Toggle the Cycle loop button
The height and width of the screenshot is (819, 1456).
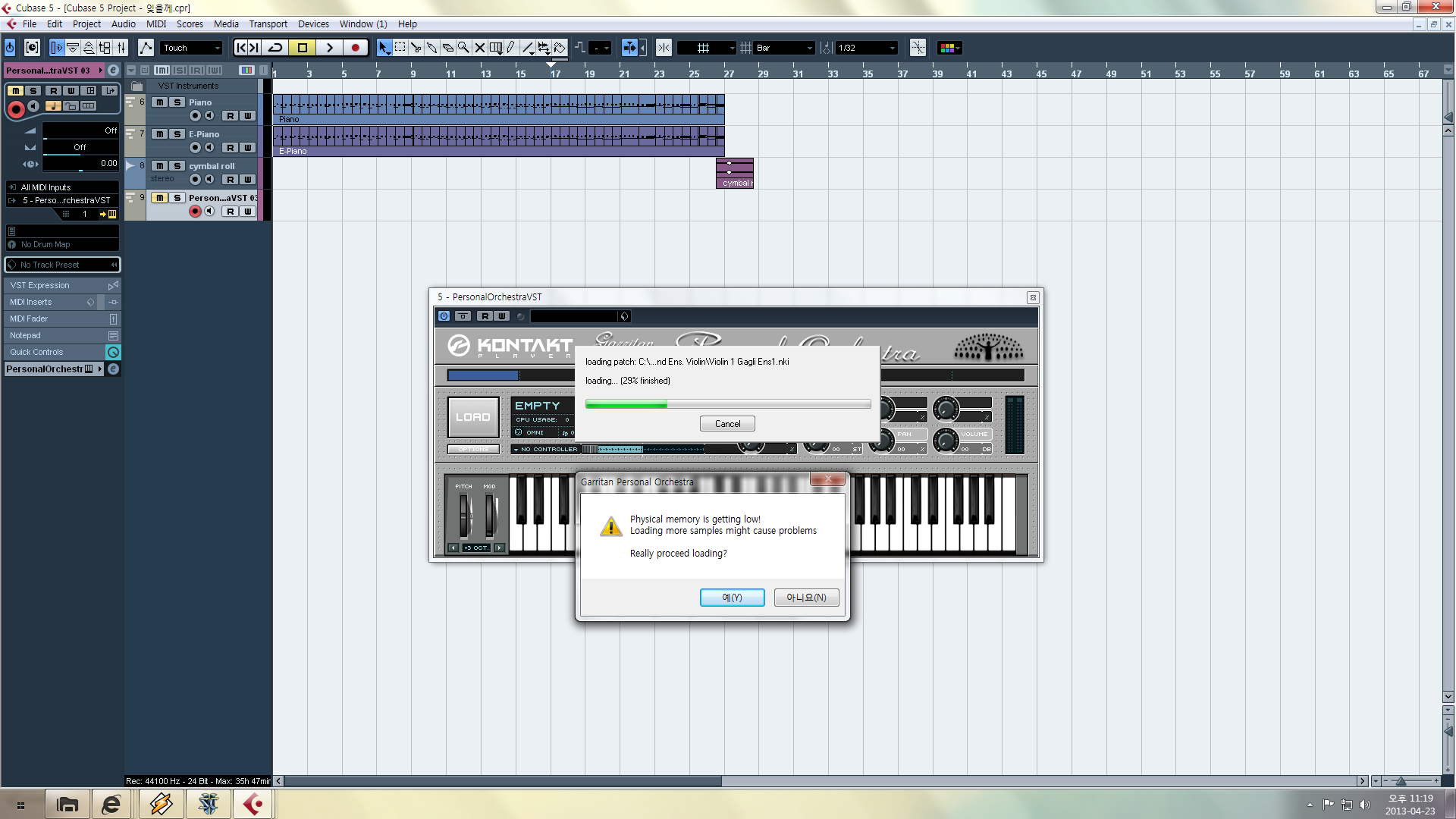click(275, 48)
